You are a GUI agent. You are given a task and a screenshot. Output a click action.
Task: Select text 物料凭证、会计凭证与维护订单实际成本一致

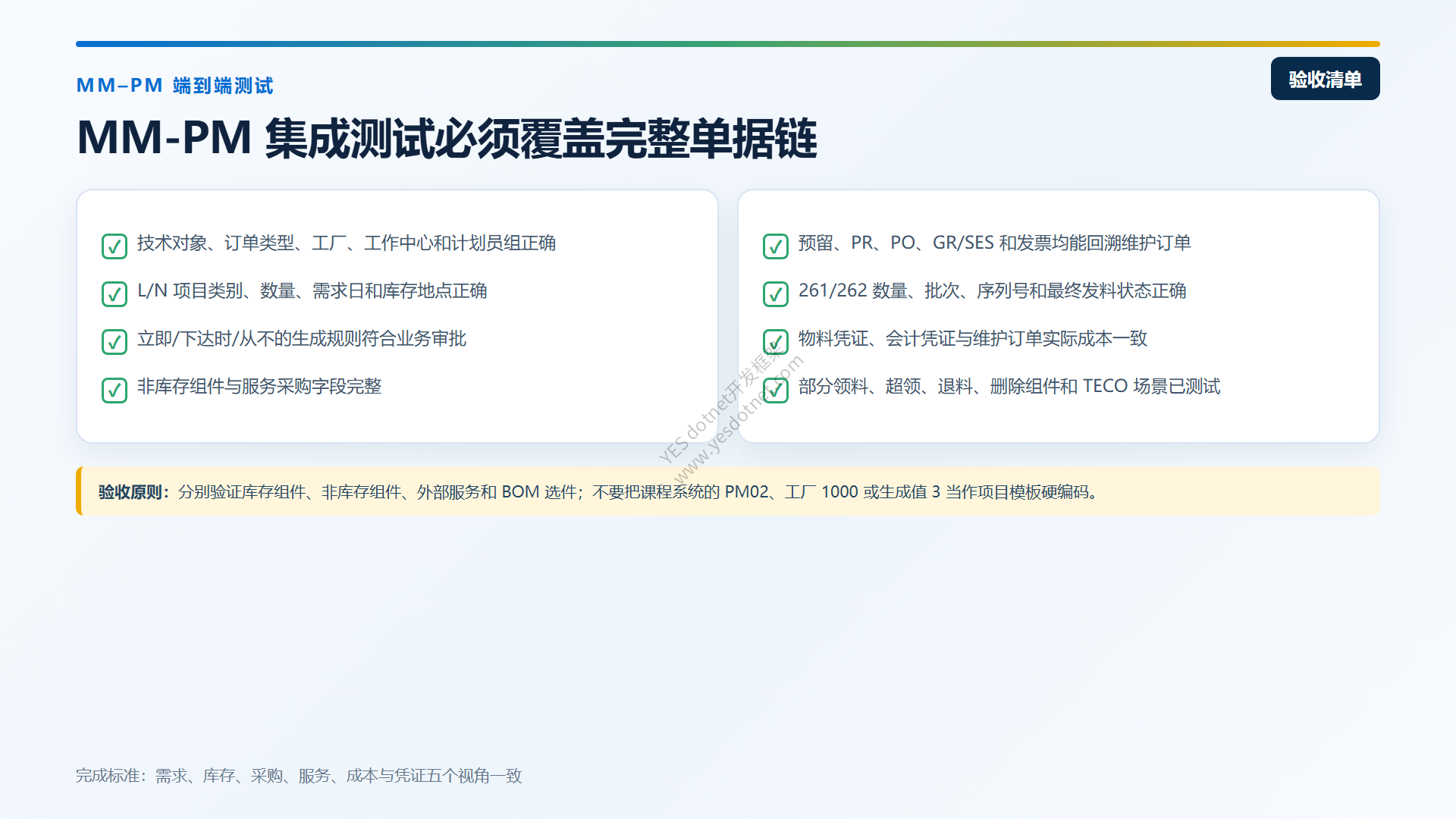(x=973, y=339)
